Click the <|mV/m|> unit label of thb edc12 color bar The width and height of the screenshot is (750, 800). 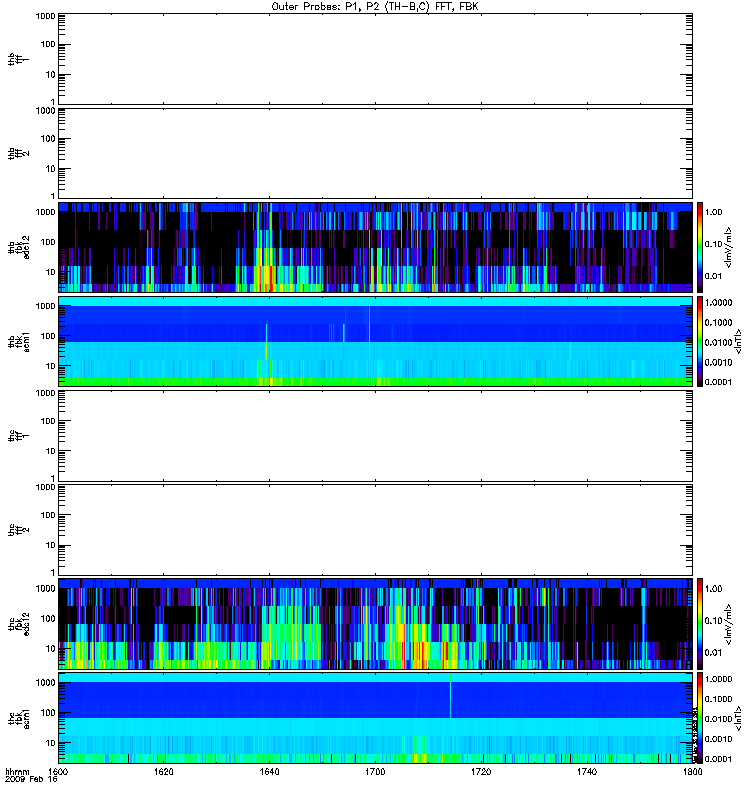click(x=729, y=247)
